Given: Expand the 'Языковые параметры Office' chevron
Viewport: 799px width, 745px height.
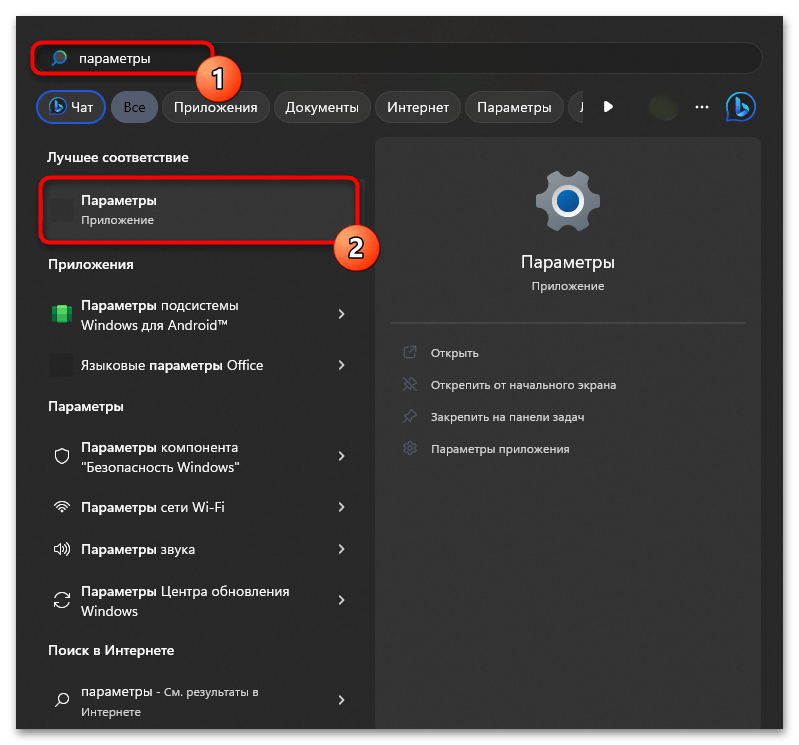Looking at the screenshot, I should [341, 365].
